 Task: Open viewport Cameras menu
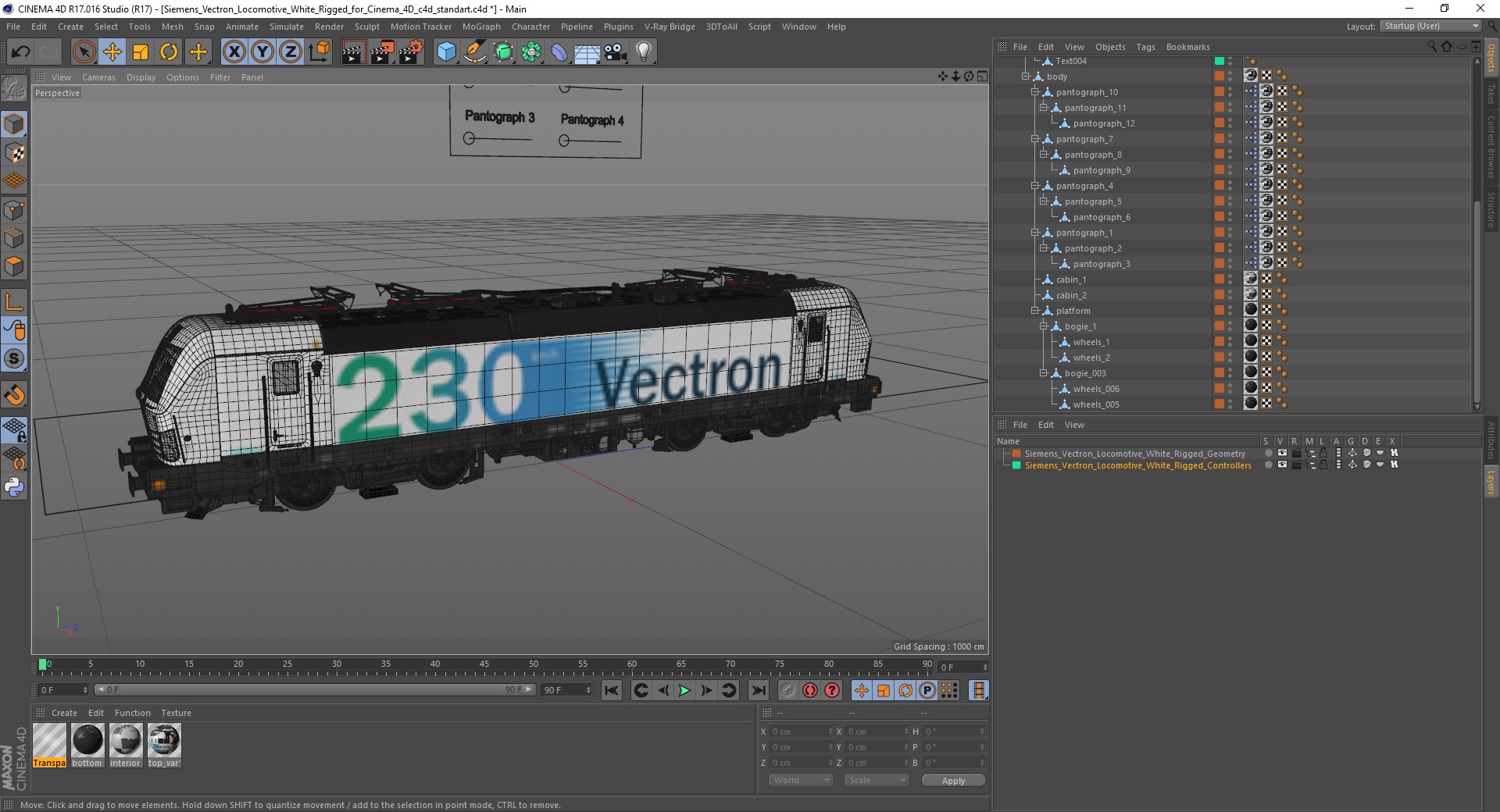tap(98, 77)
